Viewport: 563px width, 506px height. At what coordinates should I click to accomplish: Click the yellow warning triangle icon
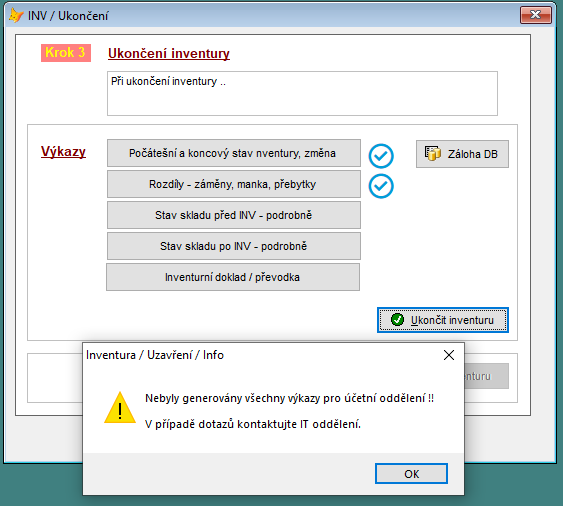click(120, 408)
